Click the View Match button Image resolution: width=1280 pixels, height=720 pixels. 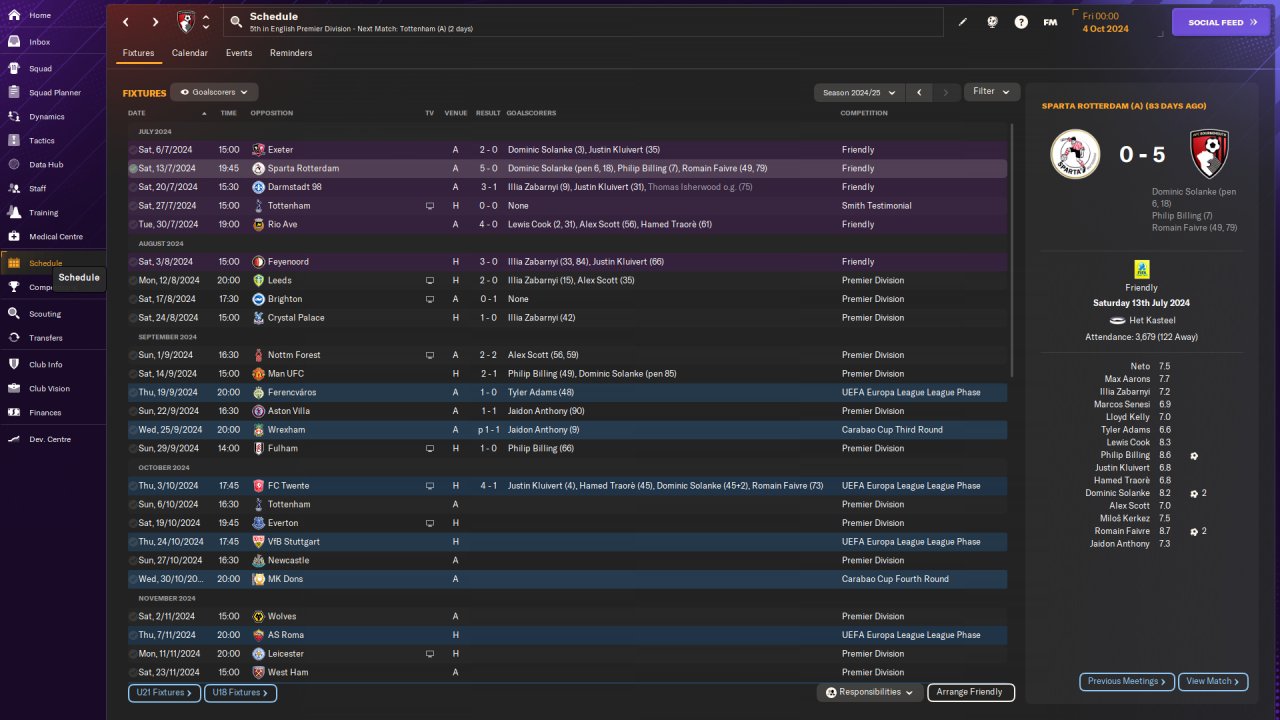[1213, 682]
